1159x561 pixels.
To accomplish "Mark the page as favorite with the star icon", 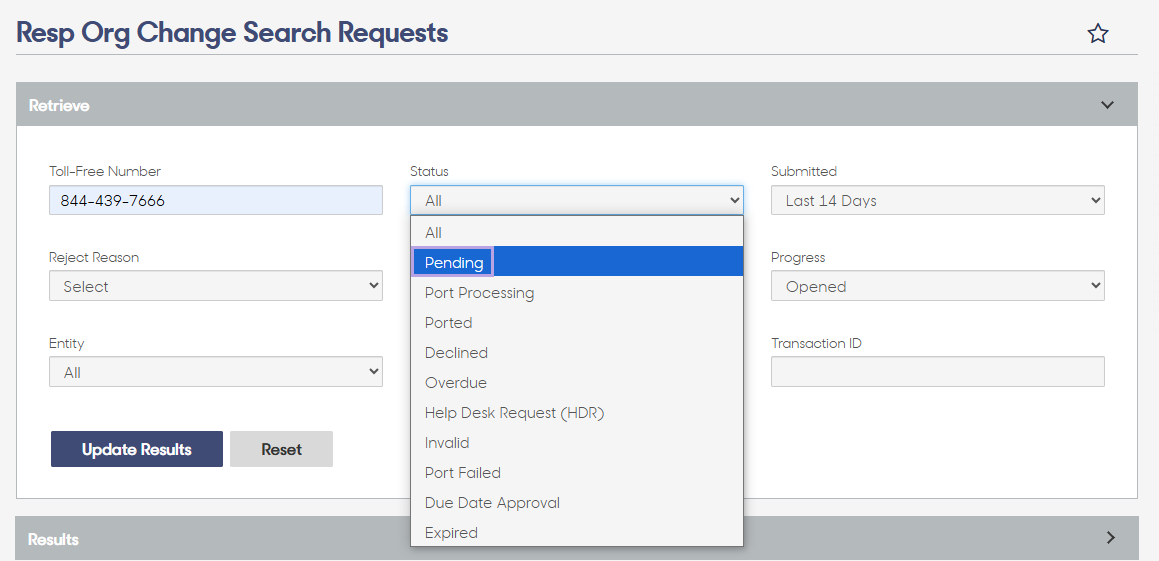I will [1098, 33].
